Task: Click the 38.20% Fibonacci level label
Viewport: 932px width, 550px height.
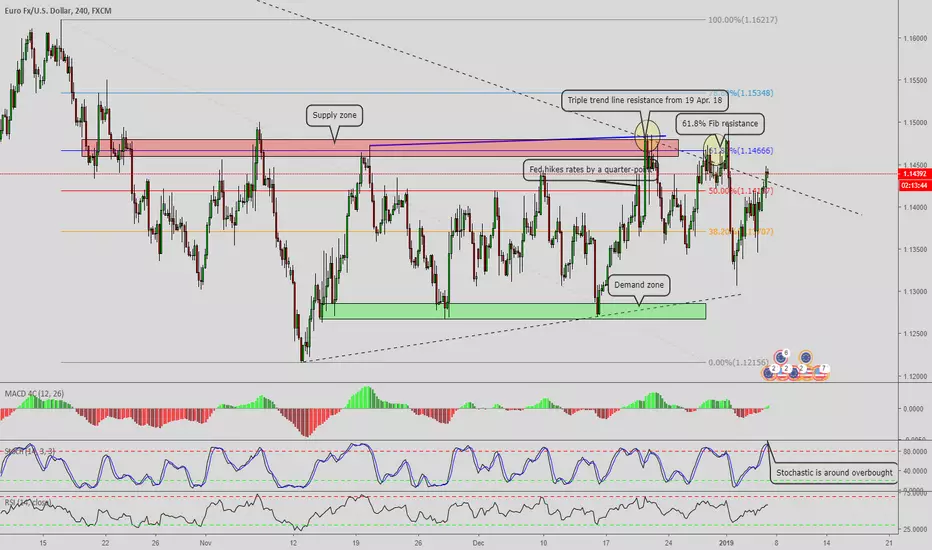Action: click(741, 232)
